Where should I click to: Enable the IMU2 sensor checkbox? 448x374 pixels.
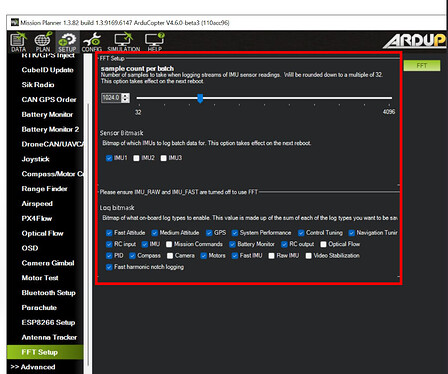[136, 158]
